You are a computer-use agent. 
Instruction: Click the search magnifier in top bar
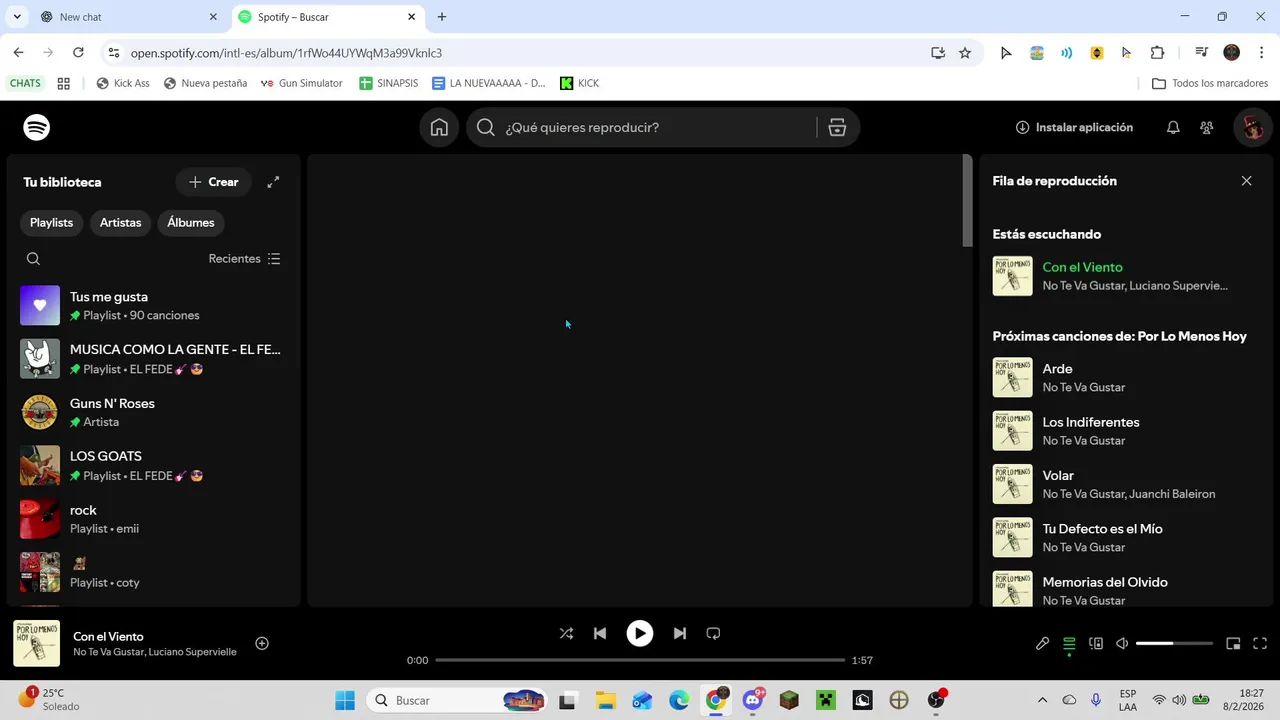click(x=486, y=127)
